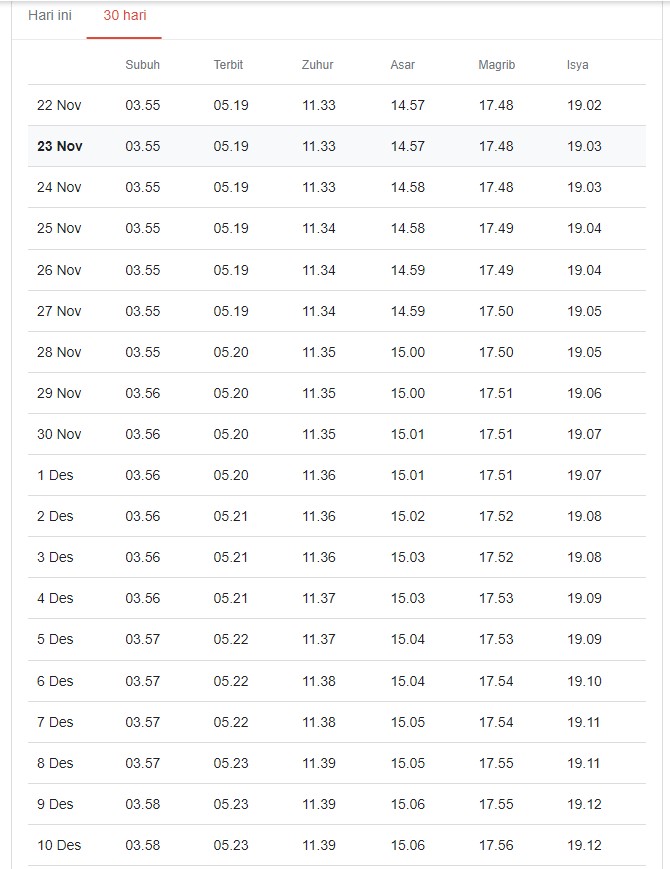Viewport: 670px width, 869px height.
Task: Click Asar time 15.00 on 28 Nov
Action: tap(407, 352)
